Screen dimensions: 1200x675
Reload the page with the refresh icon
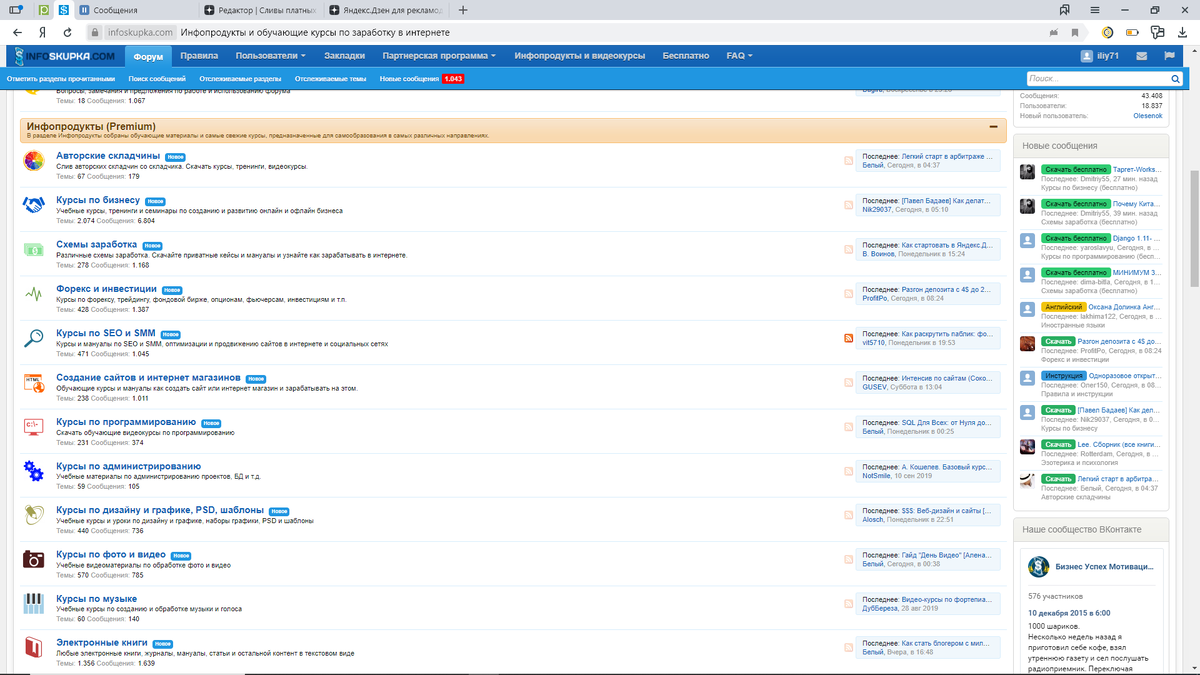[x=67, y=32]
